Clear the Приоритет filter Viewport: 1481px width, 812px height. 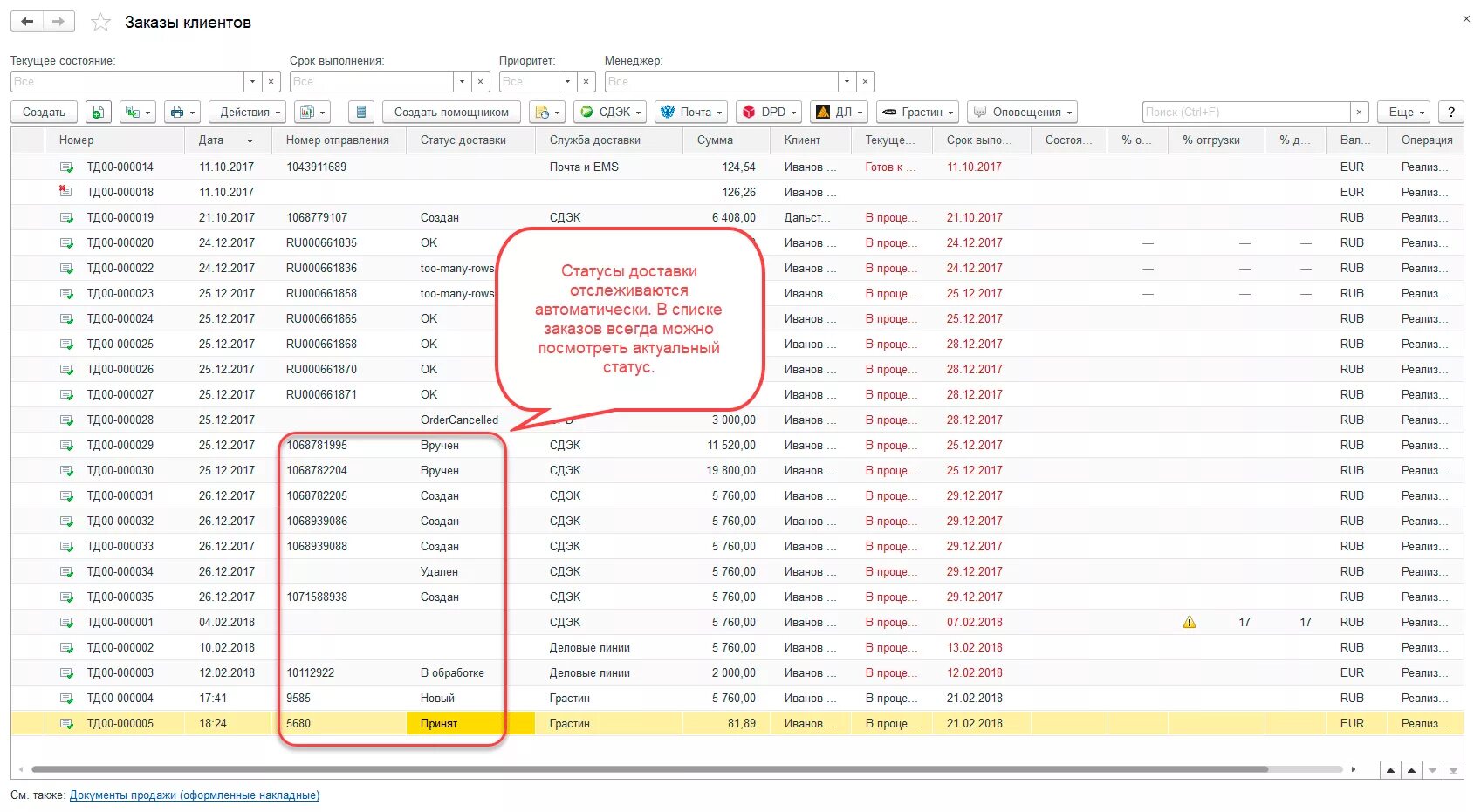(586, 81)
